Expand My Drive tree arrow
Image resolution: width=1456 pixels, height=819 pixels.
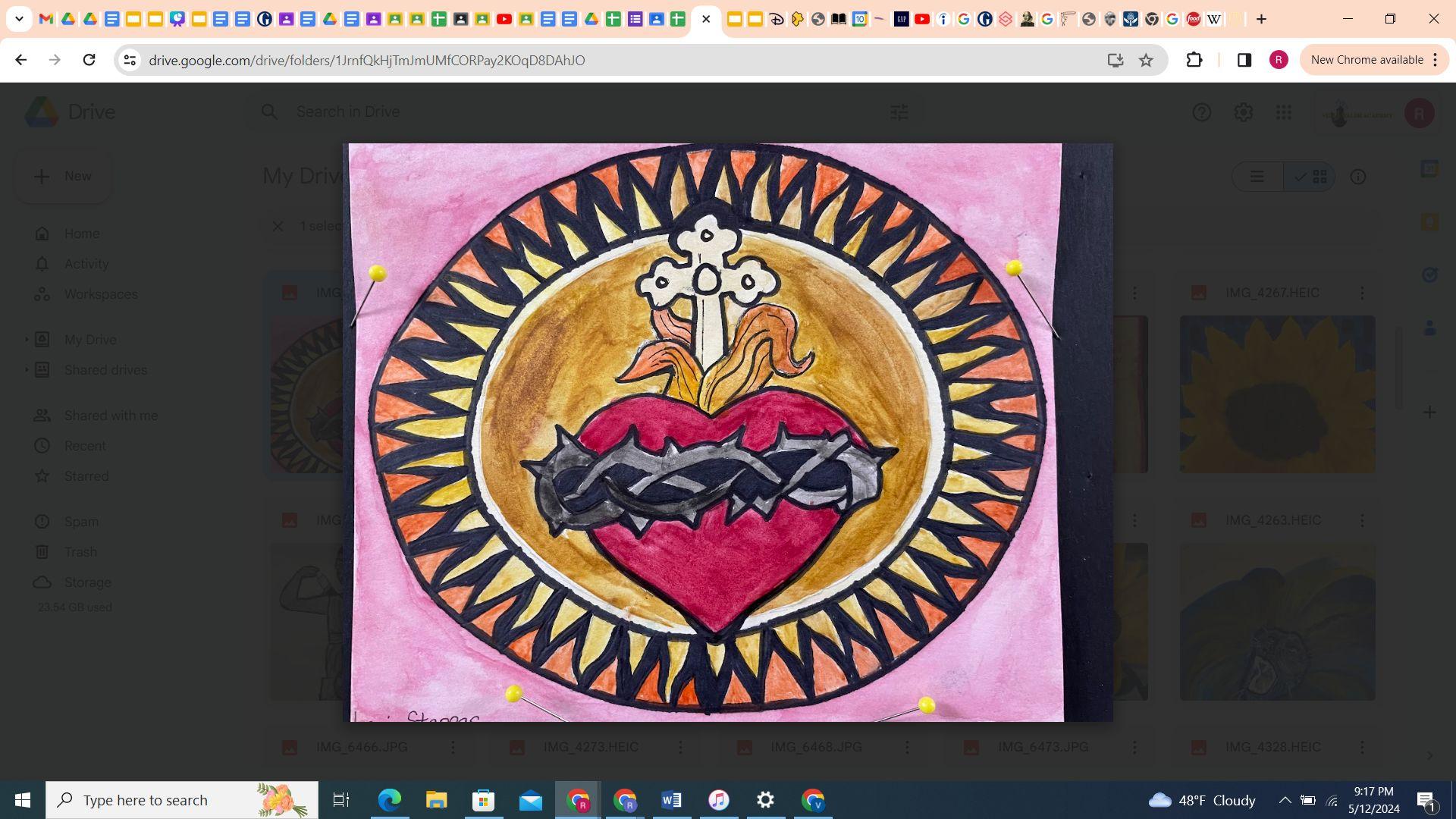pos(27,340)
